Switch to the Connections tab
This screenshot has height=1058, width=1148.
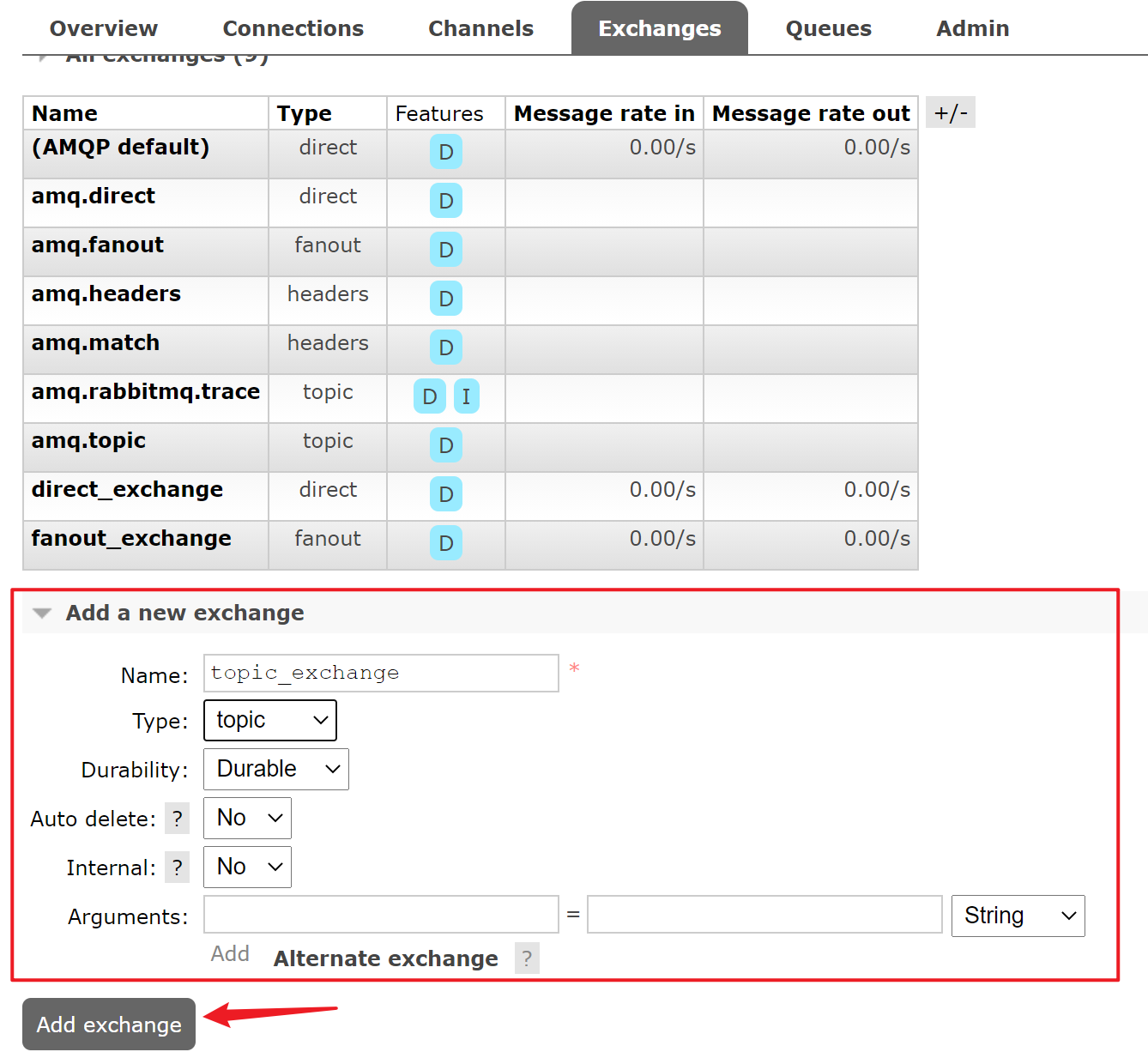tap(293, 28)
